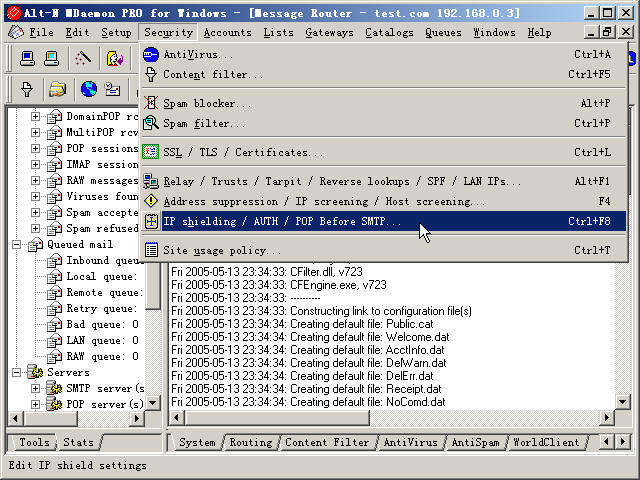Click the Servers tree node icon
This screenshot has height=480, width=640.
coord(35,372)
